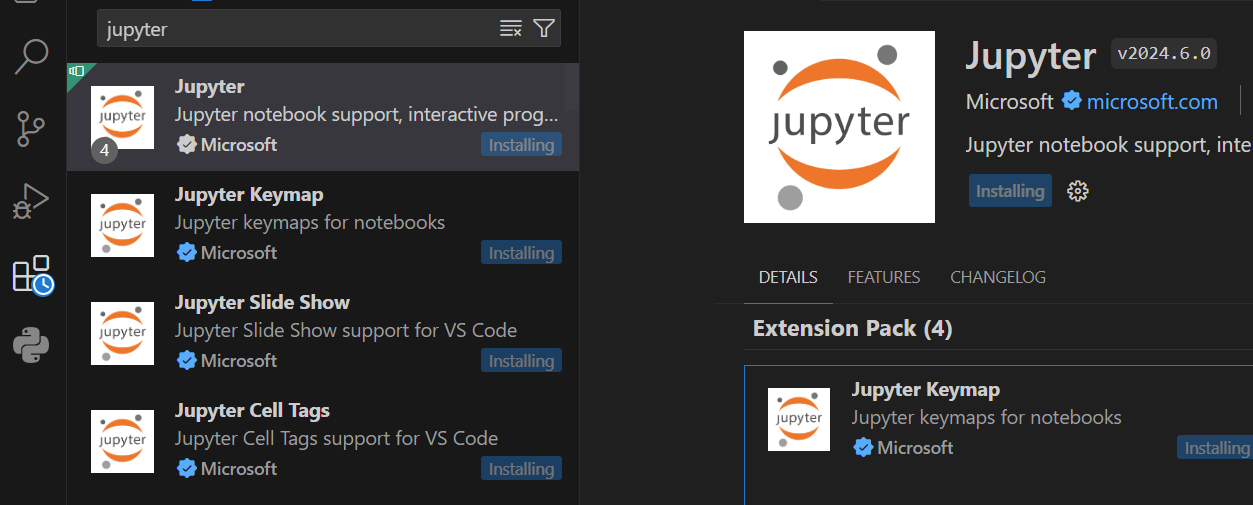Viewport: 1253px width, 505px height.
Task: Click the Jupyter Keymap icon in list
Action: click(122, 225)
